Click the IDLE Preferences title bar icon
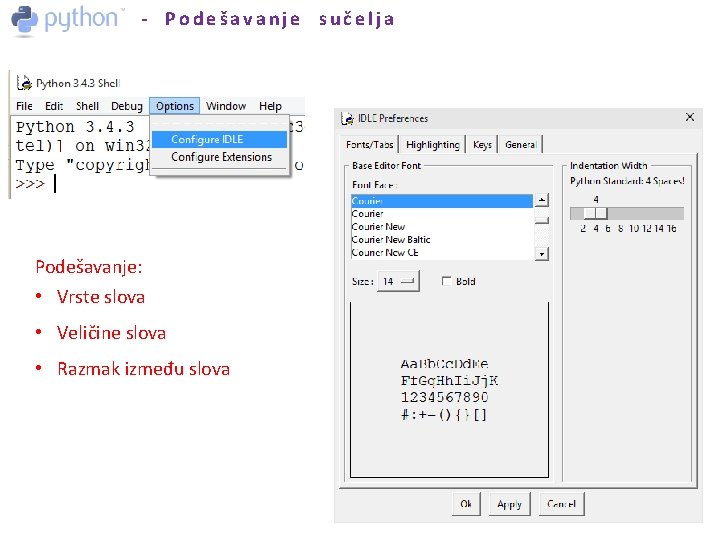This screenshot has width=720, height=540. tap(347, 118)
